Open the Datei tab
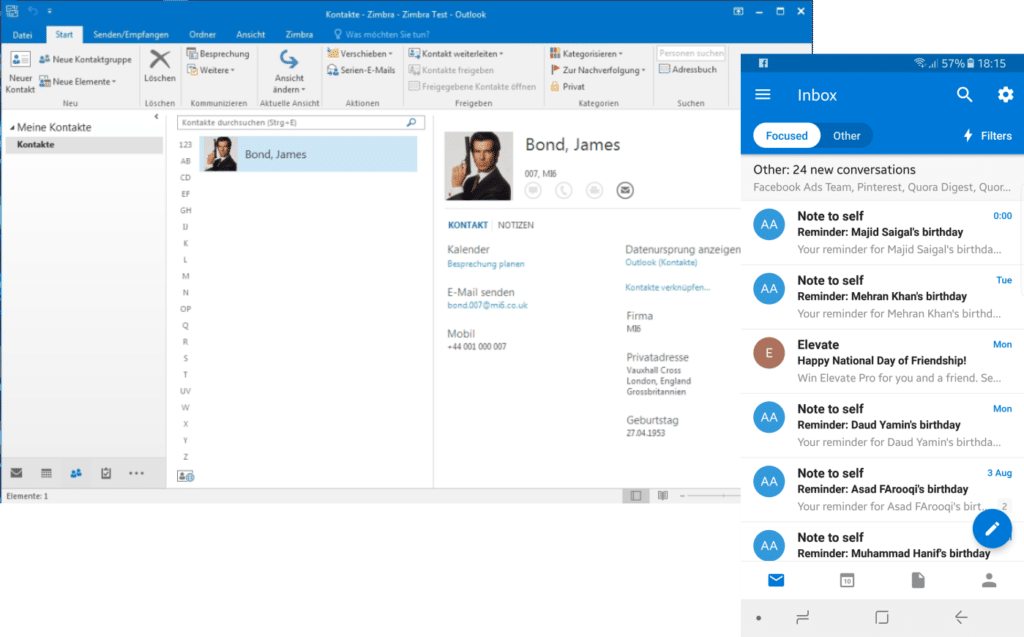 22,35
